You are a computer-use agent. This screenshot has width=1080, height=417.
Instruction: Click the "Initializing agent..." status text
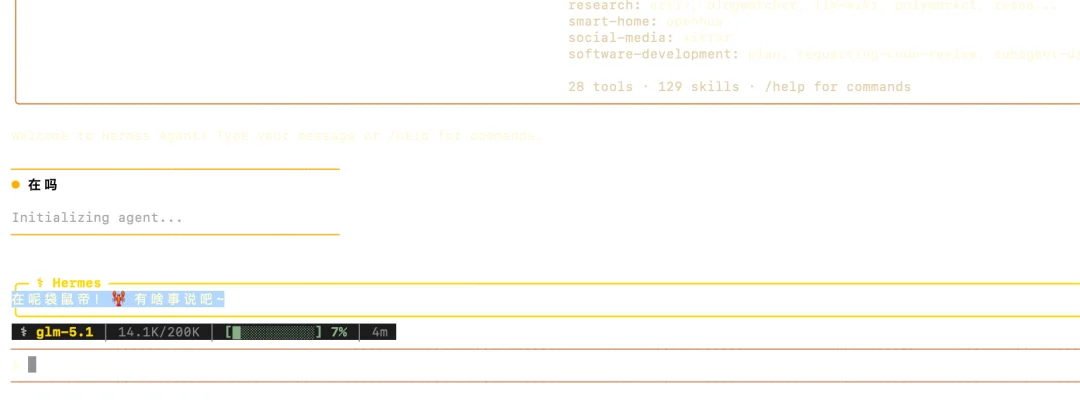(x=98, y=217)
